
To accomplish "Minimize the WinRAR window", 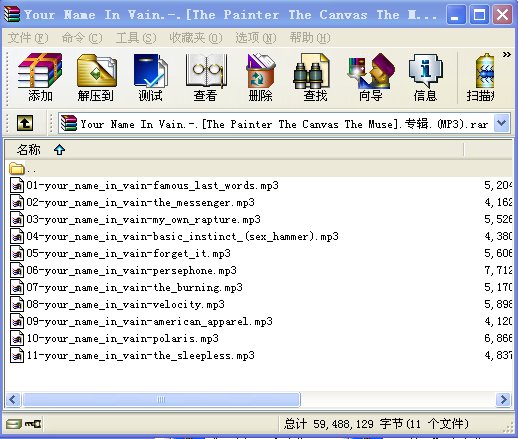I will 456,15.
